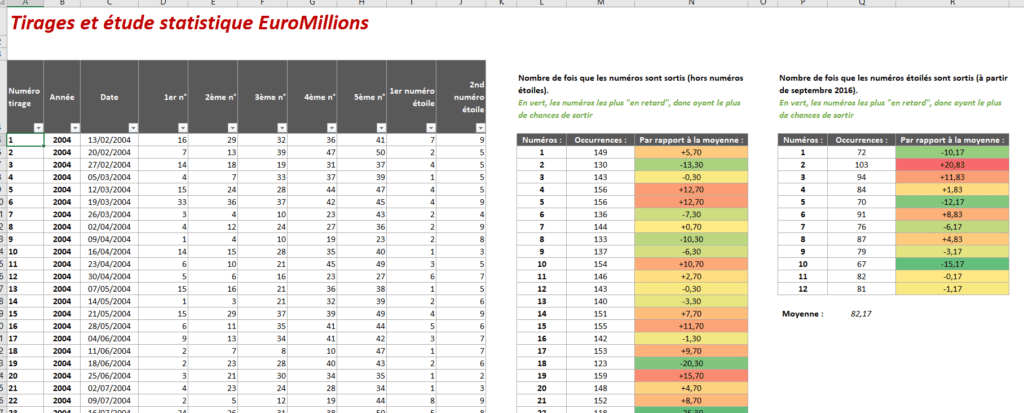Image resolution: width=1024 pixels, height=413 pixels.
Task: Select the dark green cell -15,17
Action: [952, 264]
